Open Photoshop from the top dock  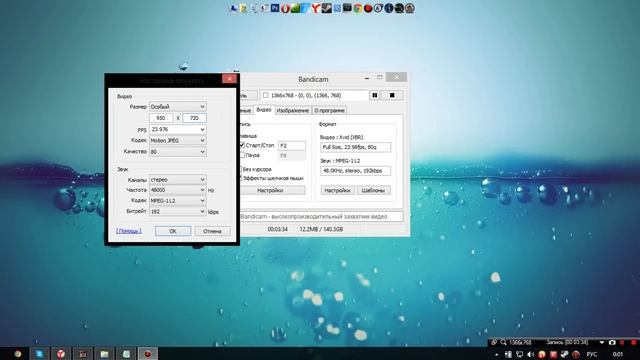pos(275,8)
